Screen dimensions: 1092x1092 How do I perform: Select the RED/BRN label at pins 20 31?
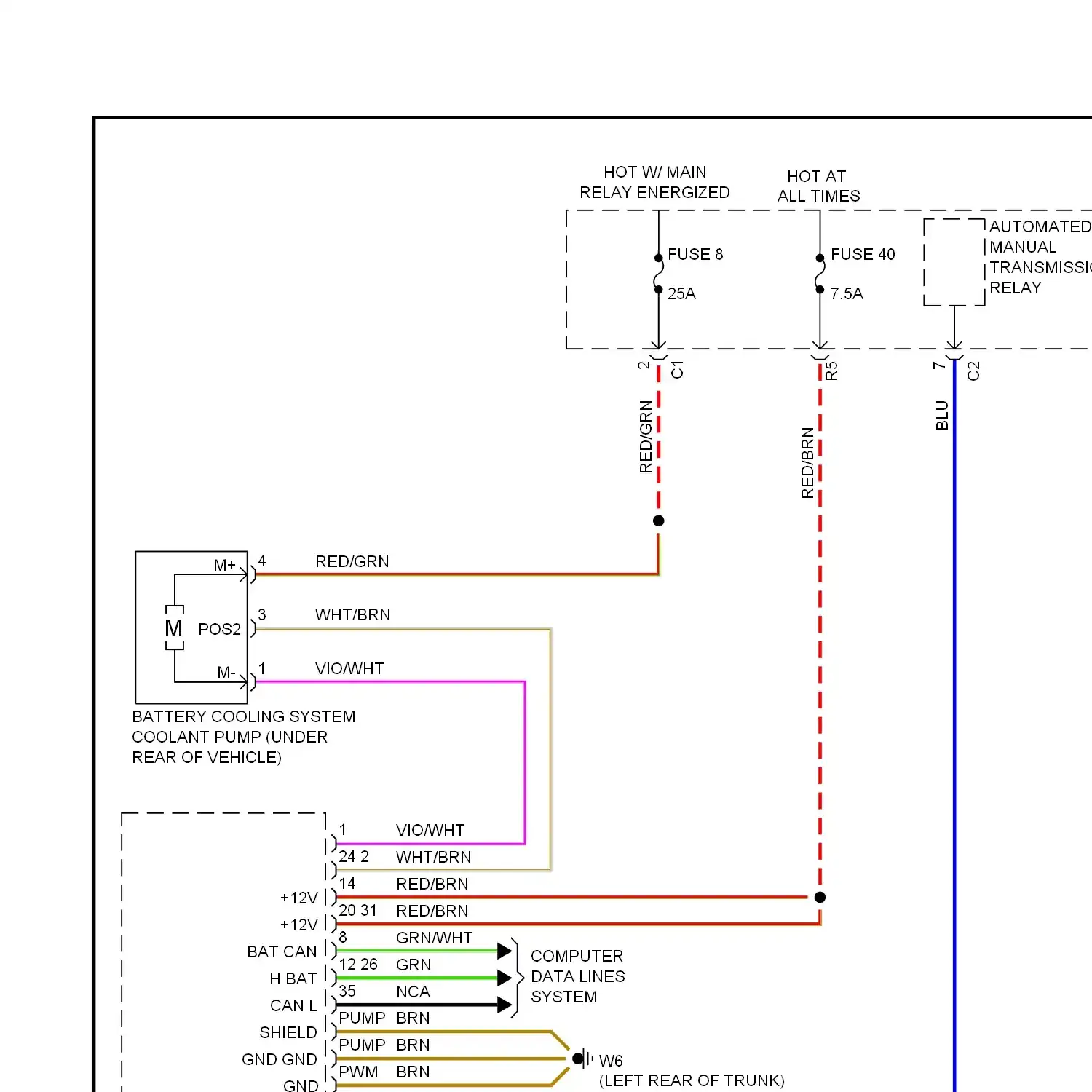tap(432, 911)
